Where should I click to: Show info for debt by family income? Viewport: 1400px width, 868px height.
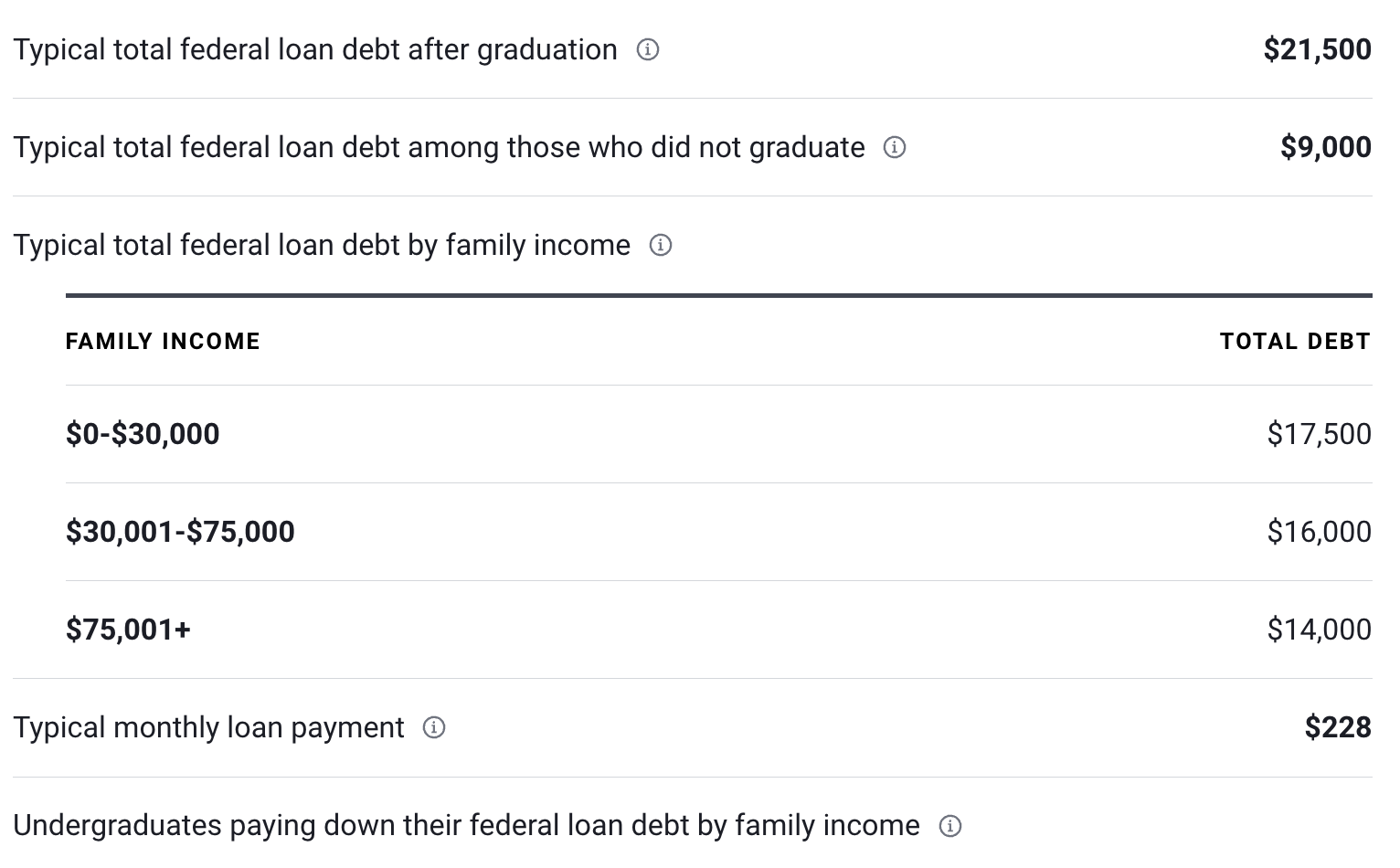tap(660, 245)
